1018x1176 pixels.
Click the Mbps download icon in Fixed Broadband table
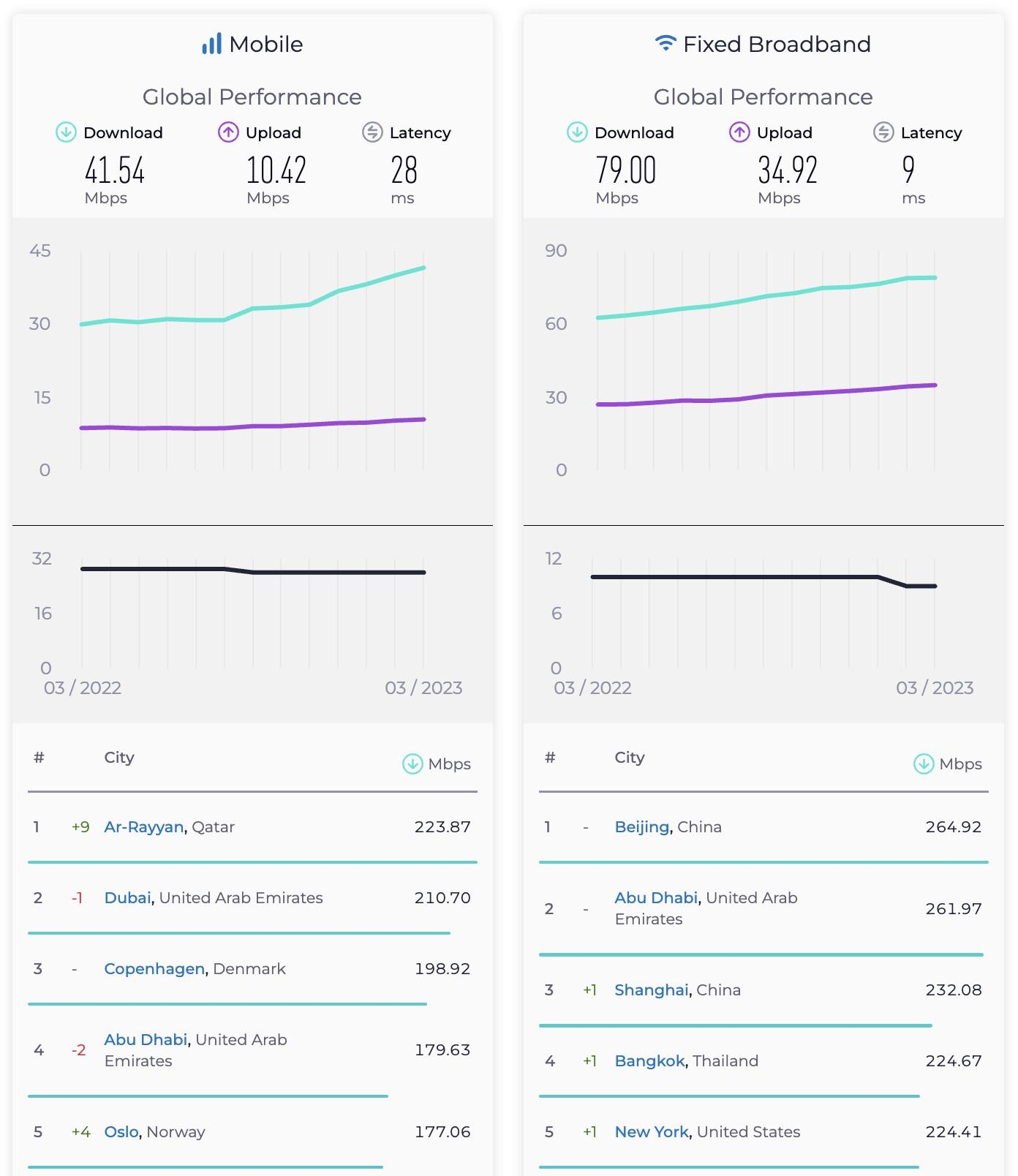(x=924, y=764)
